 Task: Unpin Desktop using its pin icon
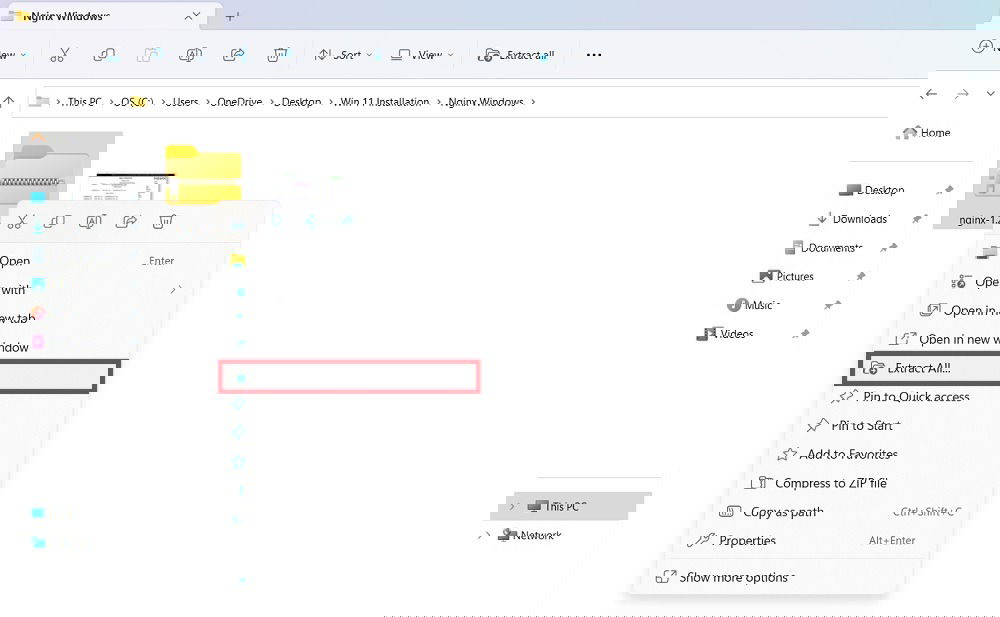tap(945, 190)
